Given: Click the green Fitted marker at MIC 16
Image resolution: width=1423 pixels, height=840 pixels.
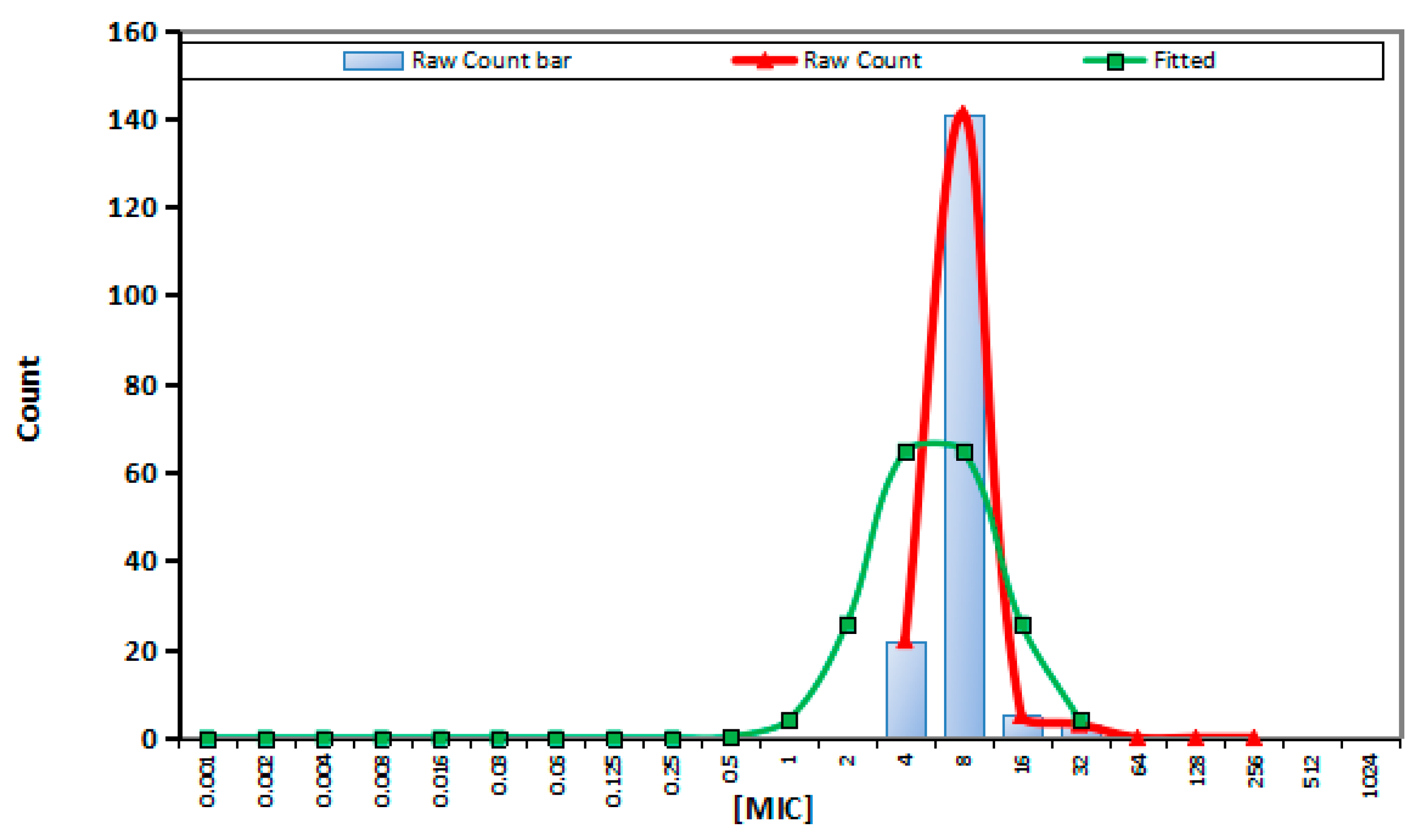Looking at the screenshot, I should click(x=1022, y=625).
